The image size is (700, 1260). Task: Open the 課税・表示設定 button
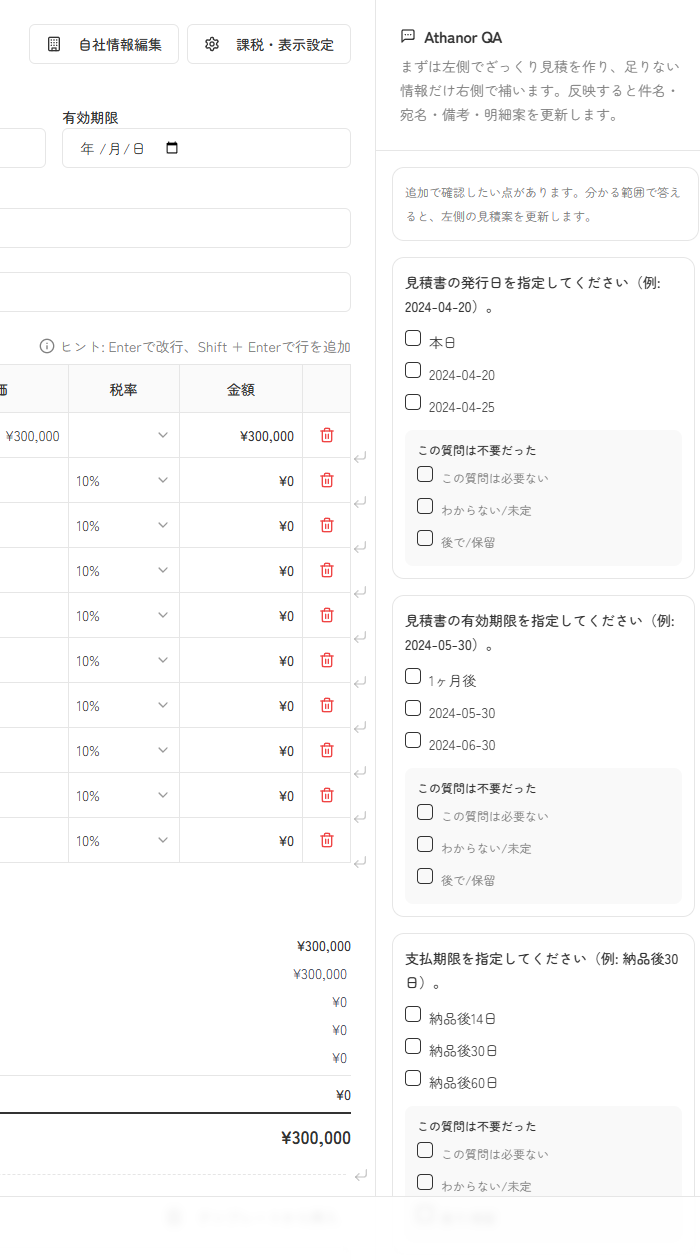coord(269,44)
